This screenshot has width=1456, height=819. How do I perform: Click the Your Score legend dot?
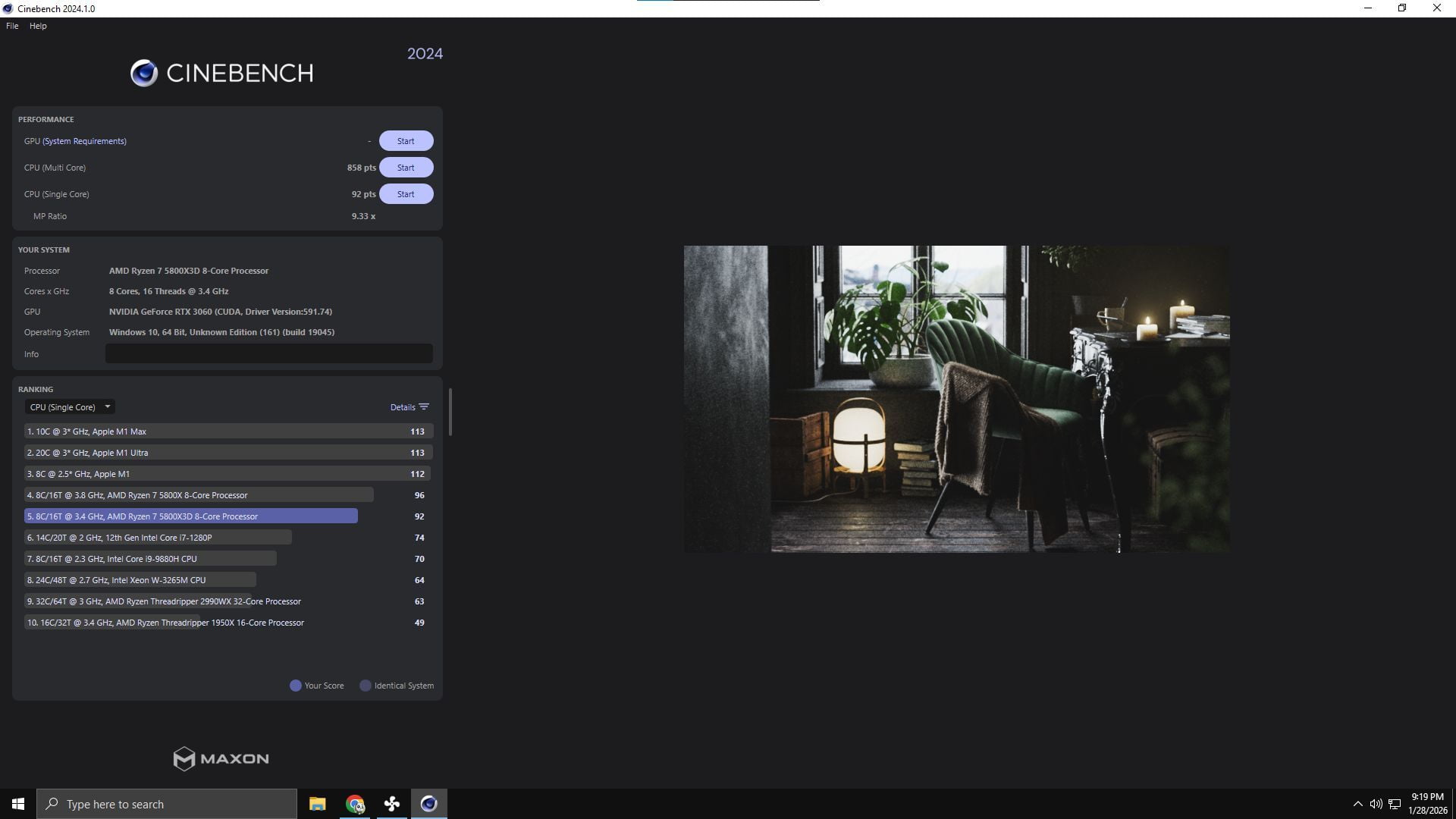click(296, 686)
